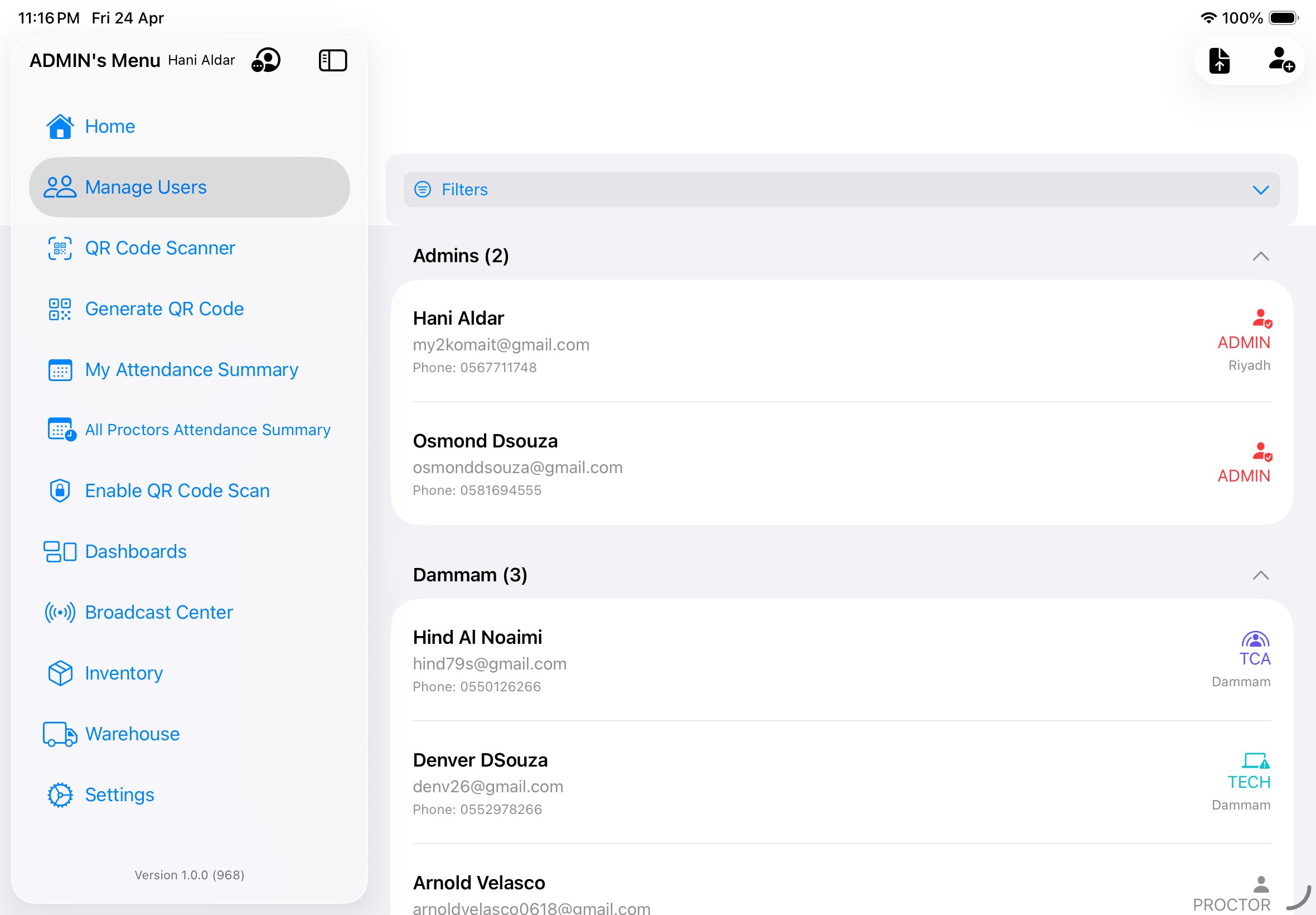The image size is (1316, 915).
Task: Select Generate QR Code in the sidebar
Action: [x=164, y=309]
